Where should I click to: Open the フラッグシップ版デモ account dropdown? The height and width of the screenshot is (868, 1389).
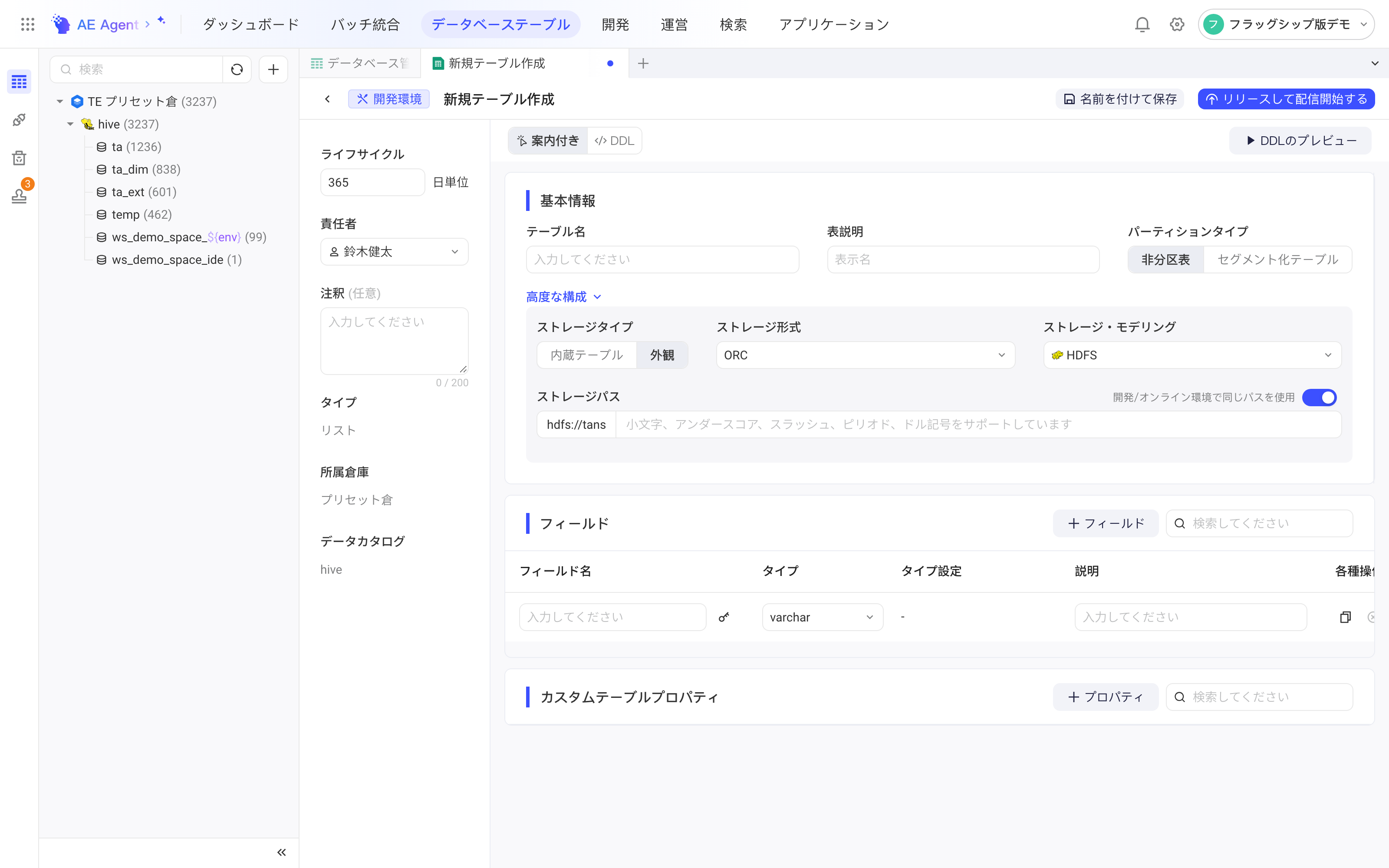point(1286,24)
